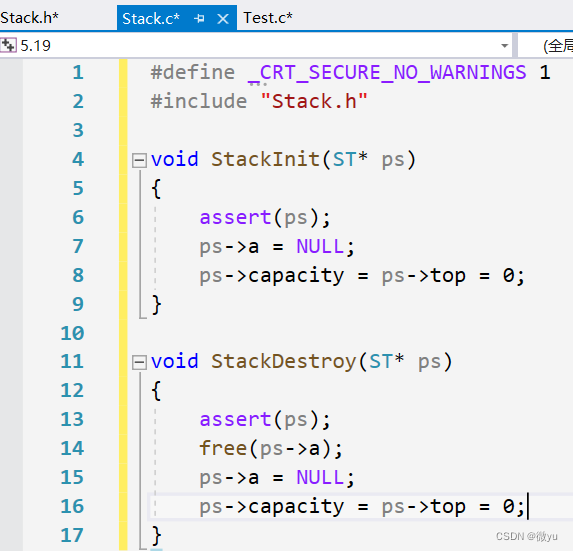Click assert(ps); on line 6
Screen dimensions: 573x551
[265, 217]
